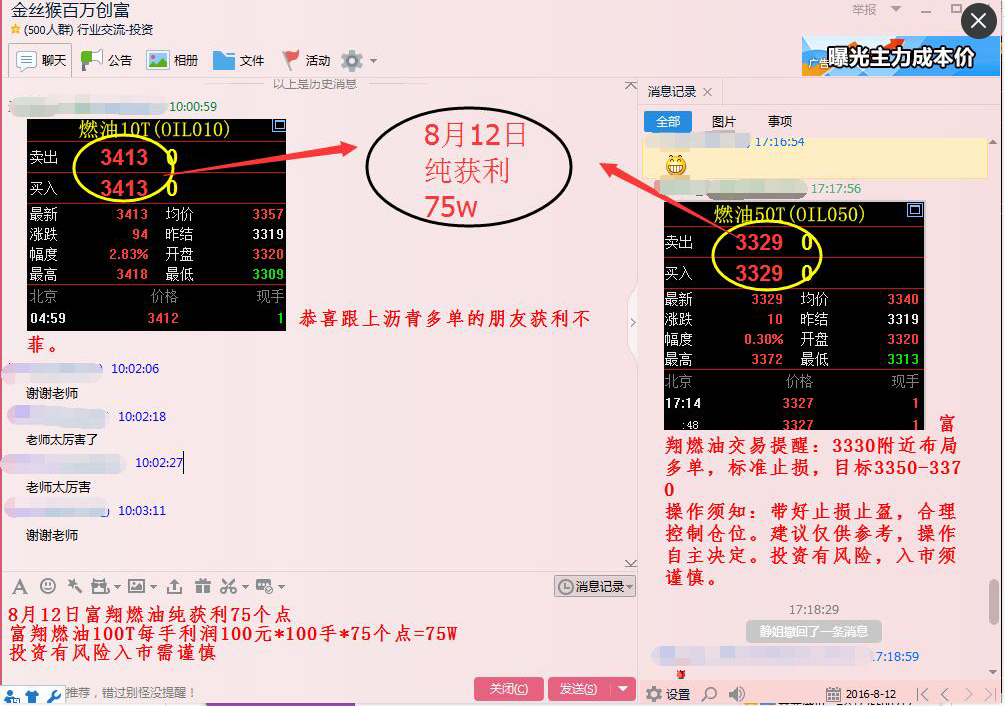Screen dimensions: 1005x706
Task: Open the 公告 announcements tab
Action: click(x=106, y=61)
